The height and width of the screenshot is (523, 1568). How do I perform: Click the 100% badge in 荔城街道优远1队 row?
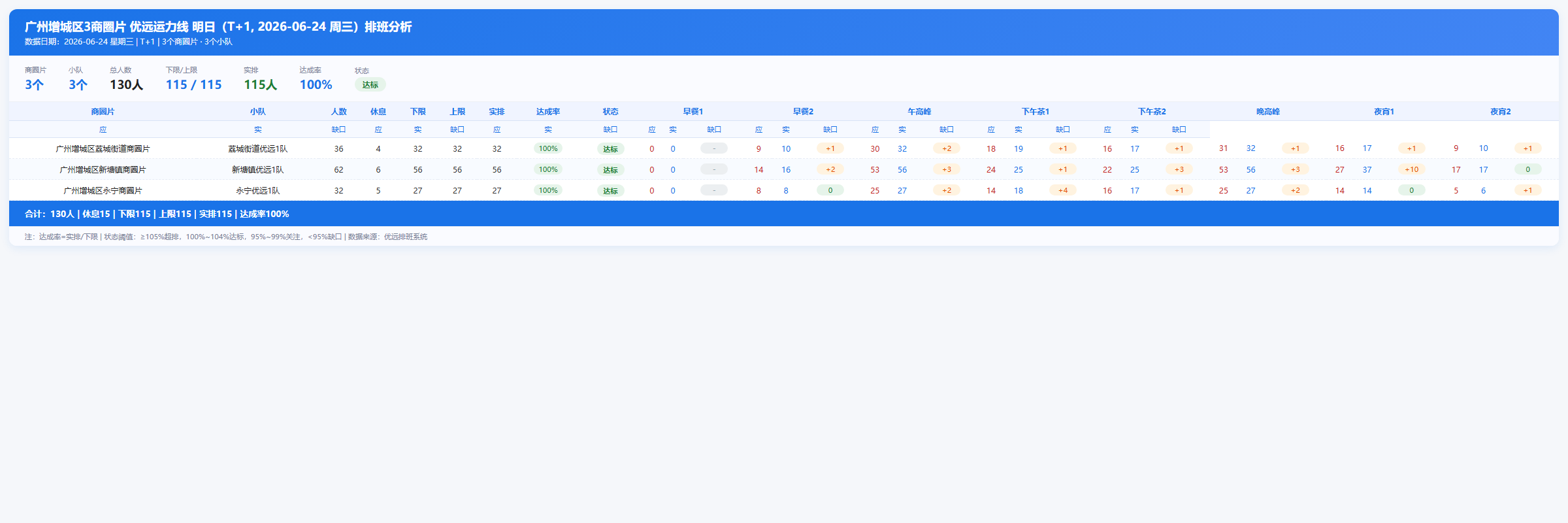click(548, 148)
